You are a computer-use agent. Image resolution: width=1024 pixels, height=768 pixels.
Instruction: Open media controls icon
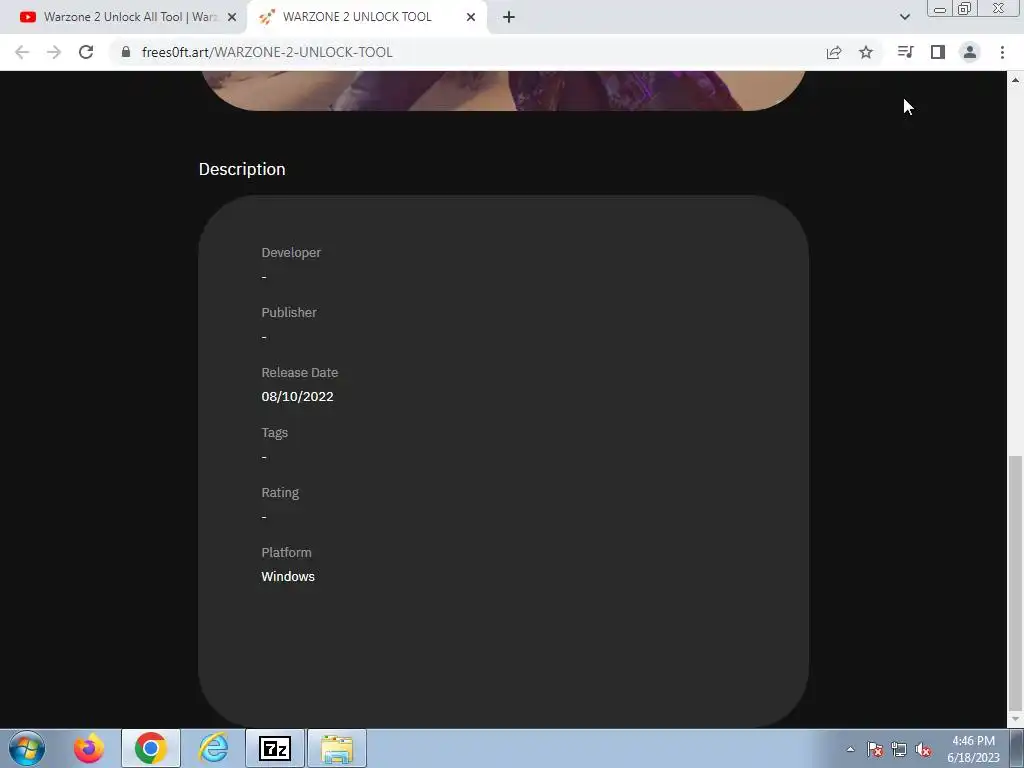click(x=905, y=52)
